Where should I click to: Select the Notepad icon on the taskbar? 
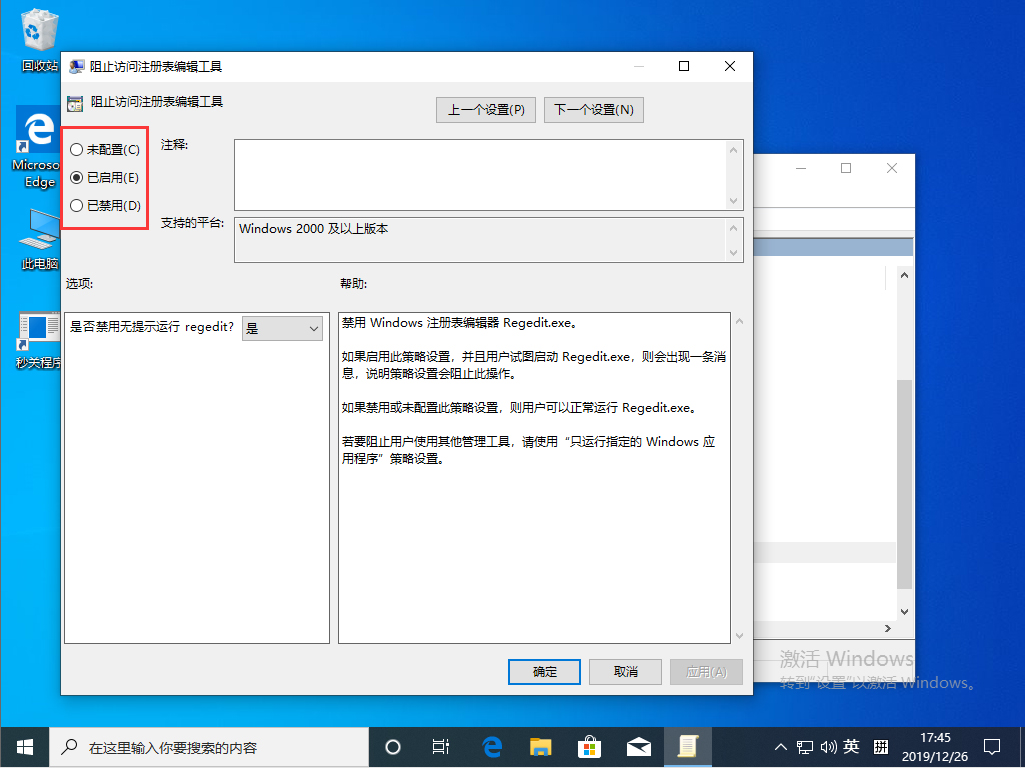click(x=688, y=747)
